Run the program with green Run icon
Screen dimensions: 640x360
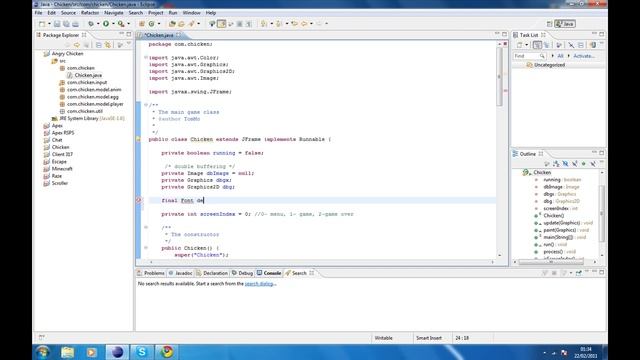click(x=106, y=24)
